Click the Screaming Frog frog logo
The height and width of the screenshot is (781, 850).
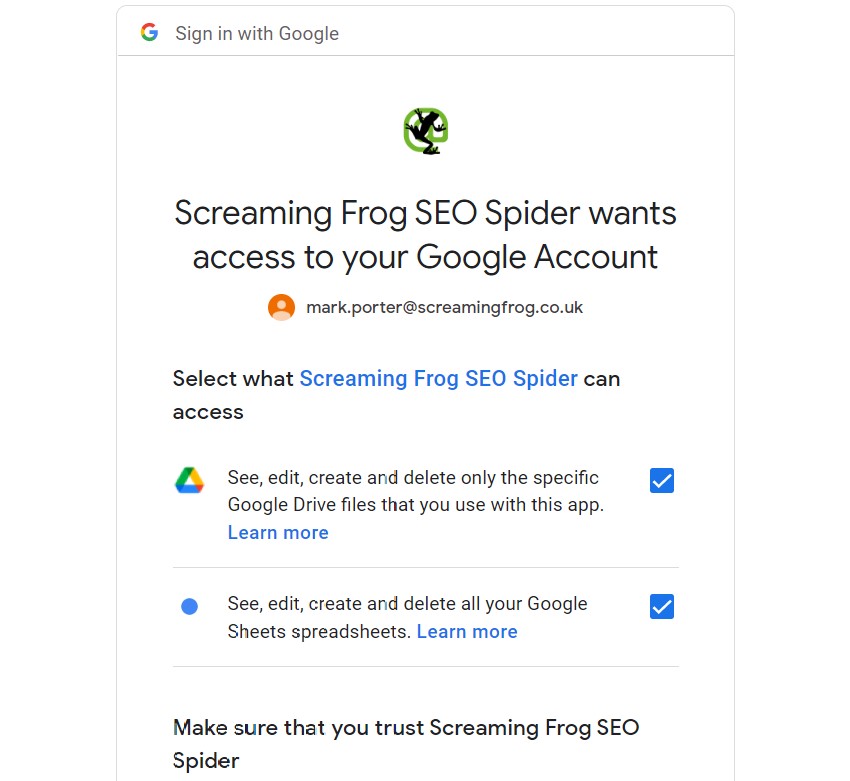point(426,131)
